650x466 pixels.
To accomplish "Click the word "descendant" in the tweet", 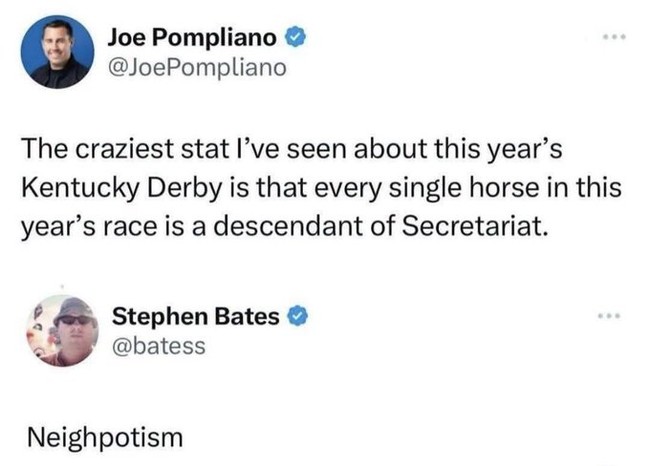I will tap(288, 227).
